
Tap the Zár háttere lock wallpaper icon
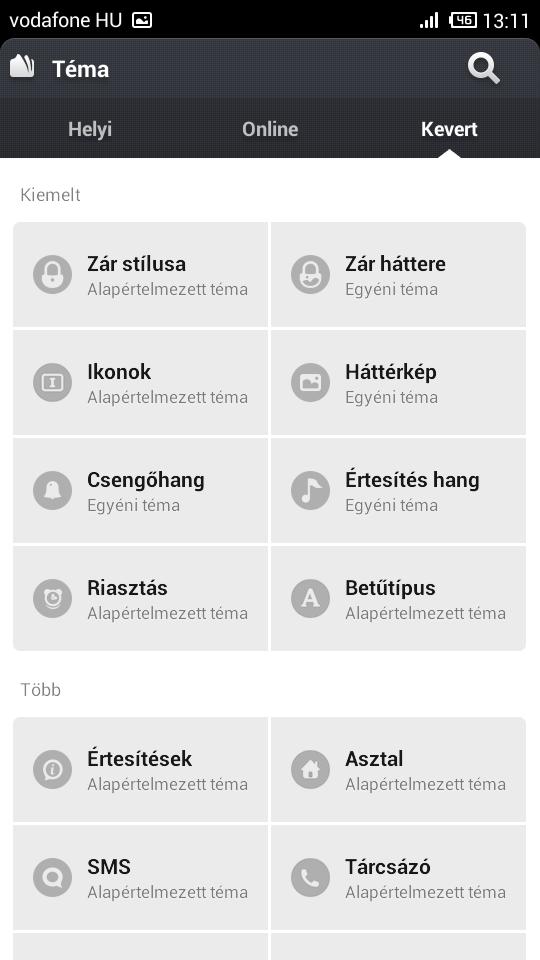(x=310, y=274)
